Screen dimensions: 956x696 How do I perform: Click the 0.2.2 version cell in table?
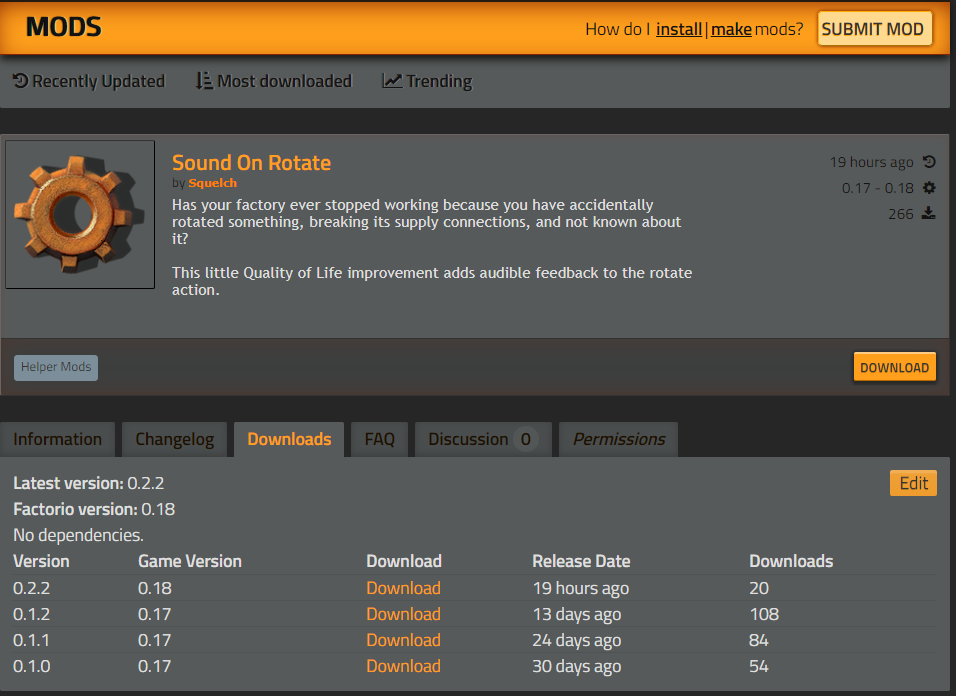32,588
